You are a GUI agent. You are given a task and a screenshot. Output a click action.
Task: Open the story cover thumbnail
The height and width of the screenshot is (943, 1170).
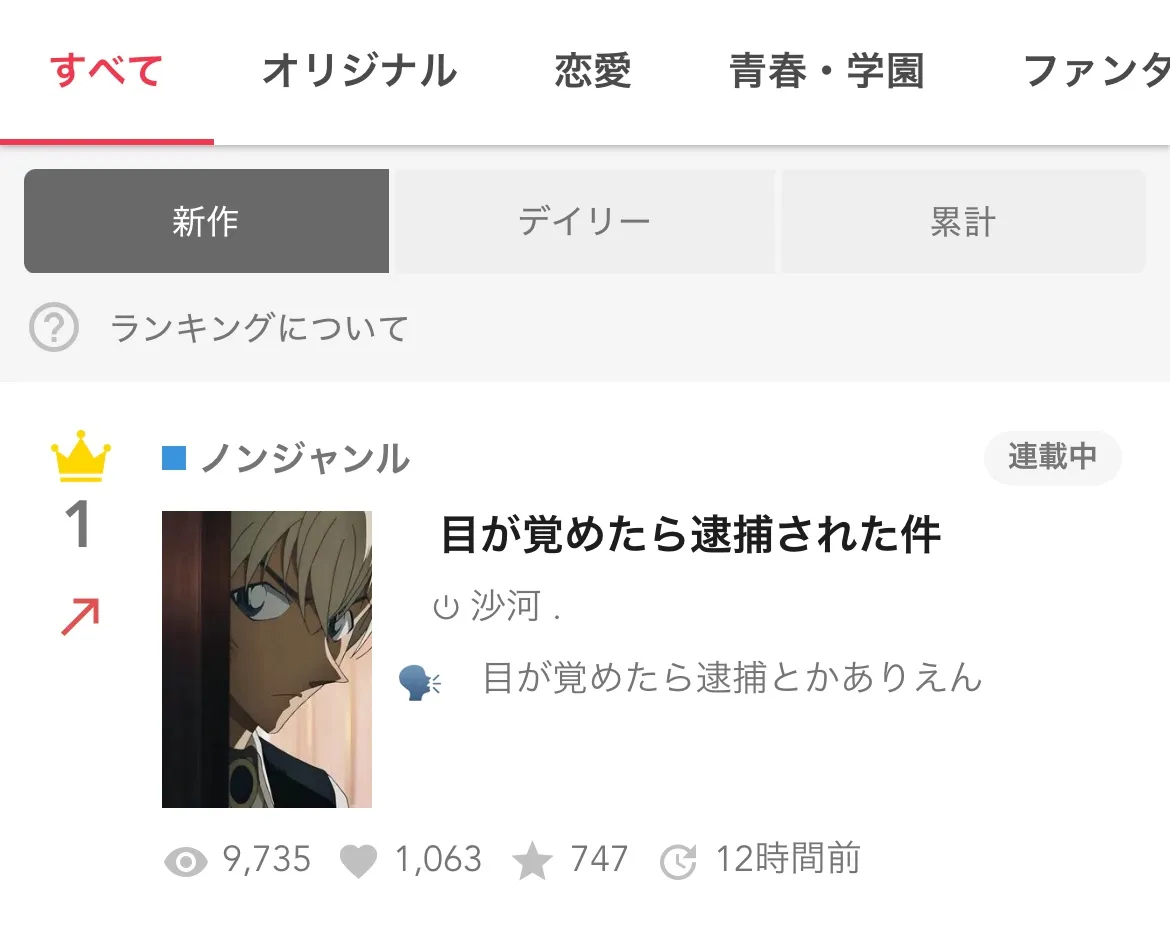[267, 660]
